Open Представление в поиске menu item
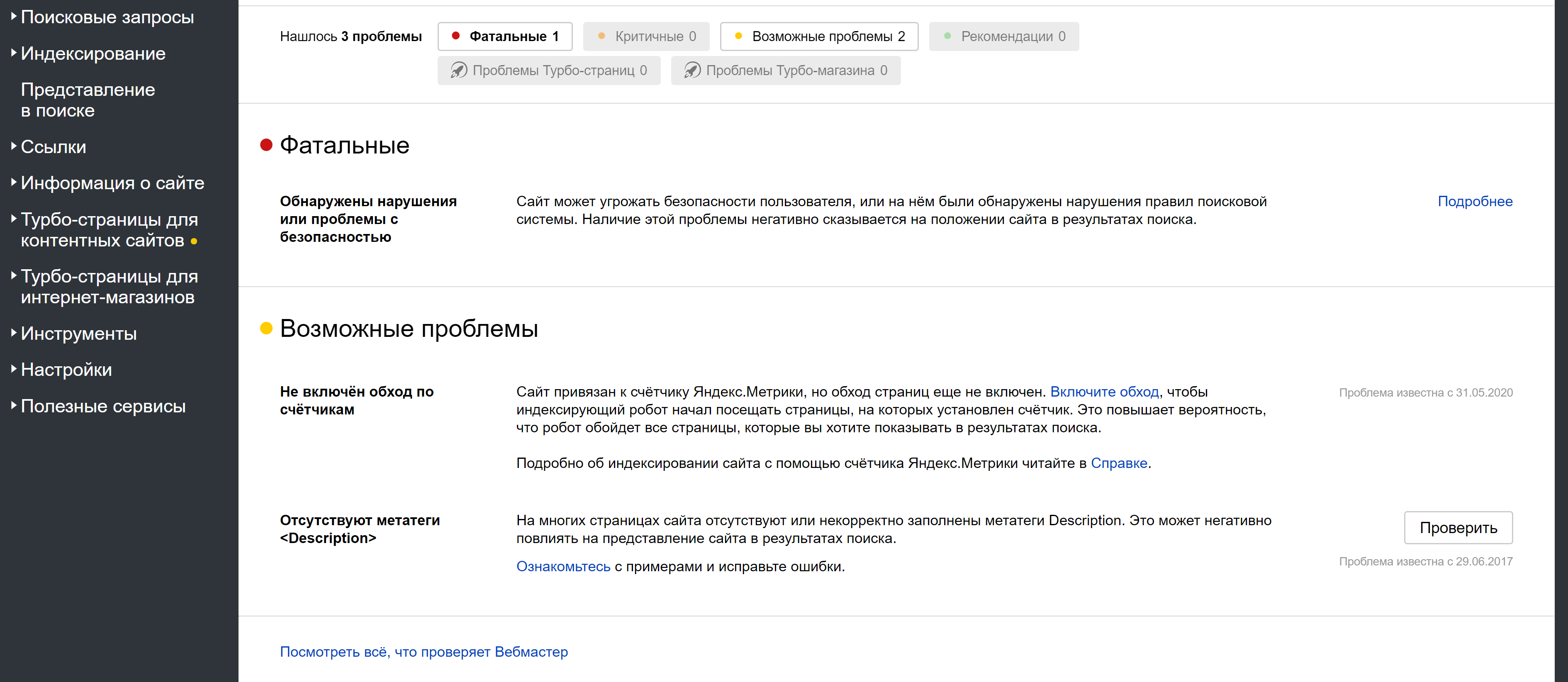Screen dimensions: 1568x682 [88, 100]
